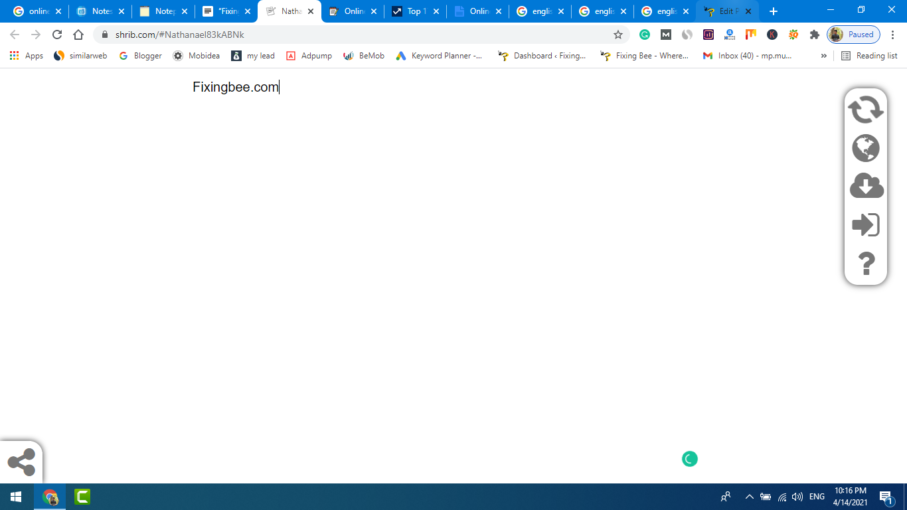
Task: Open the Reading list
Action: point(869,56)
